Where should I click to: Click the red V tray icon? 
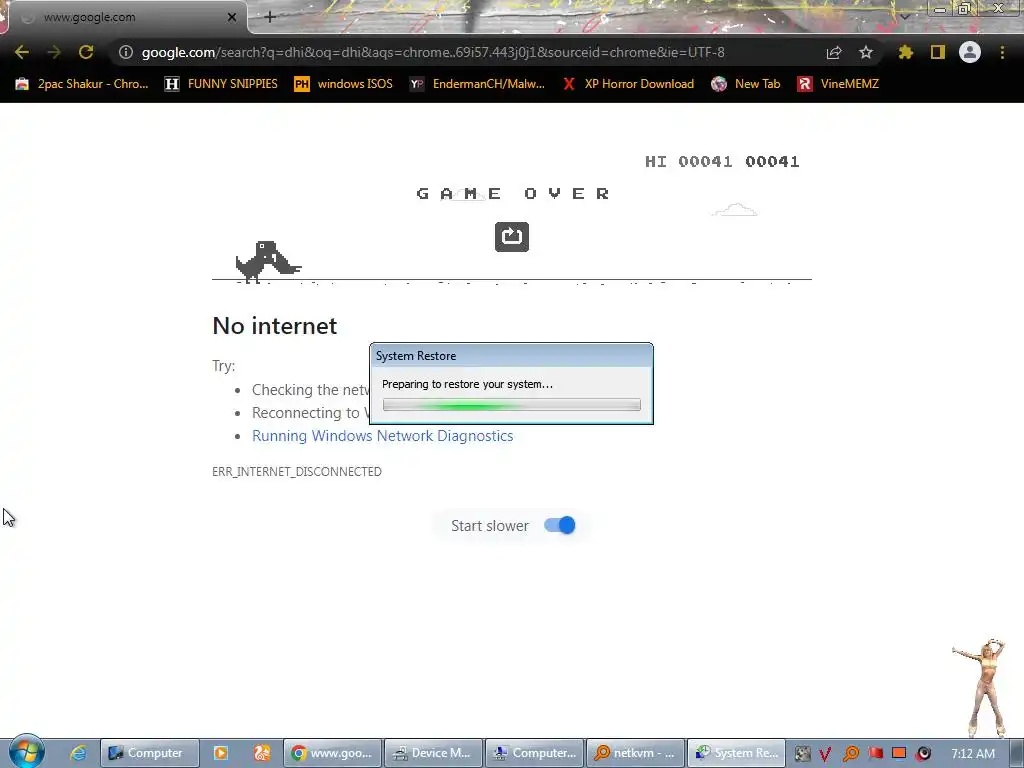click(x=825, y=754)
